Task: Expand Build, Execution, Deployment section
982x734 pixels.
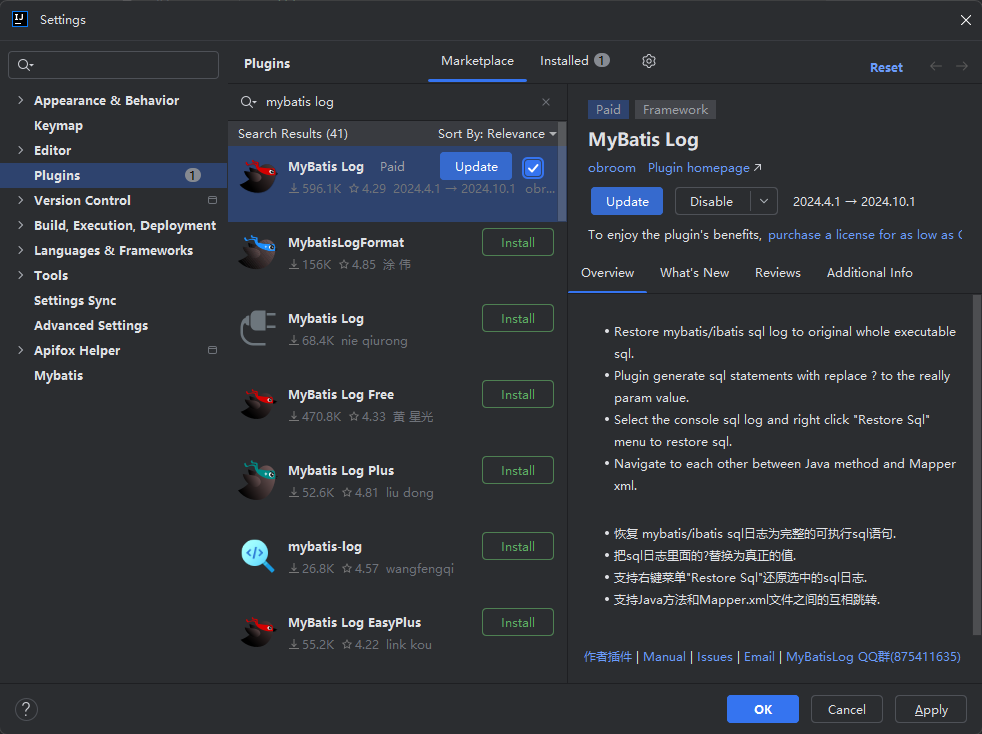Action: [x=21, y=225]
